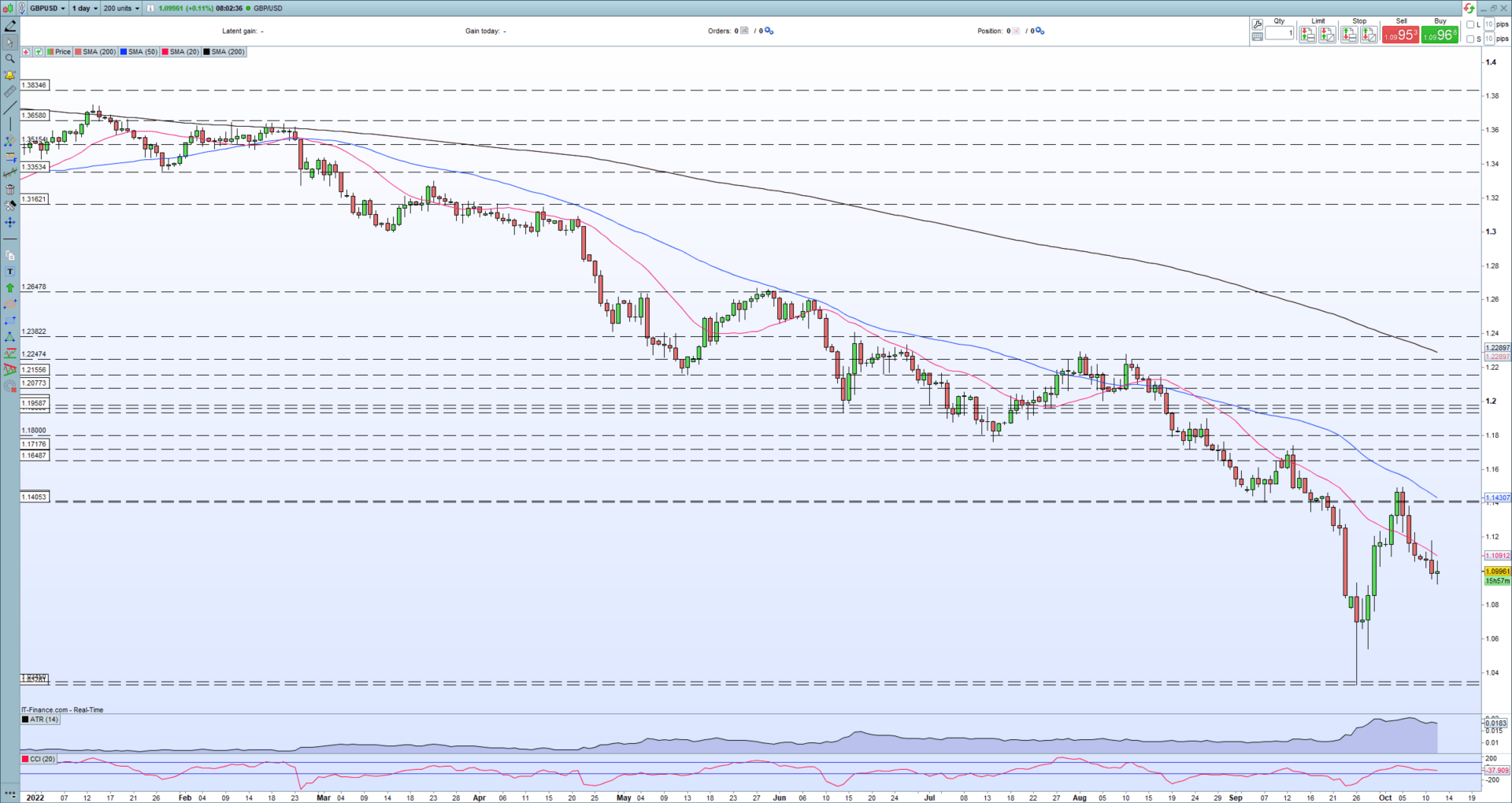Viewport: 1512px width, 803px height.
Task: Select the green up arrow tool
Action: (x=10, y=288)
